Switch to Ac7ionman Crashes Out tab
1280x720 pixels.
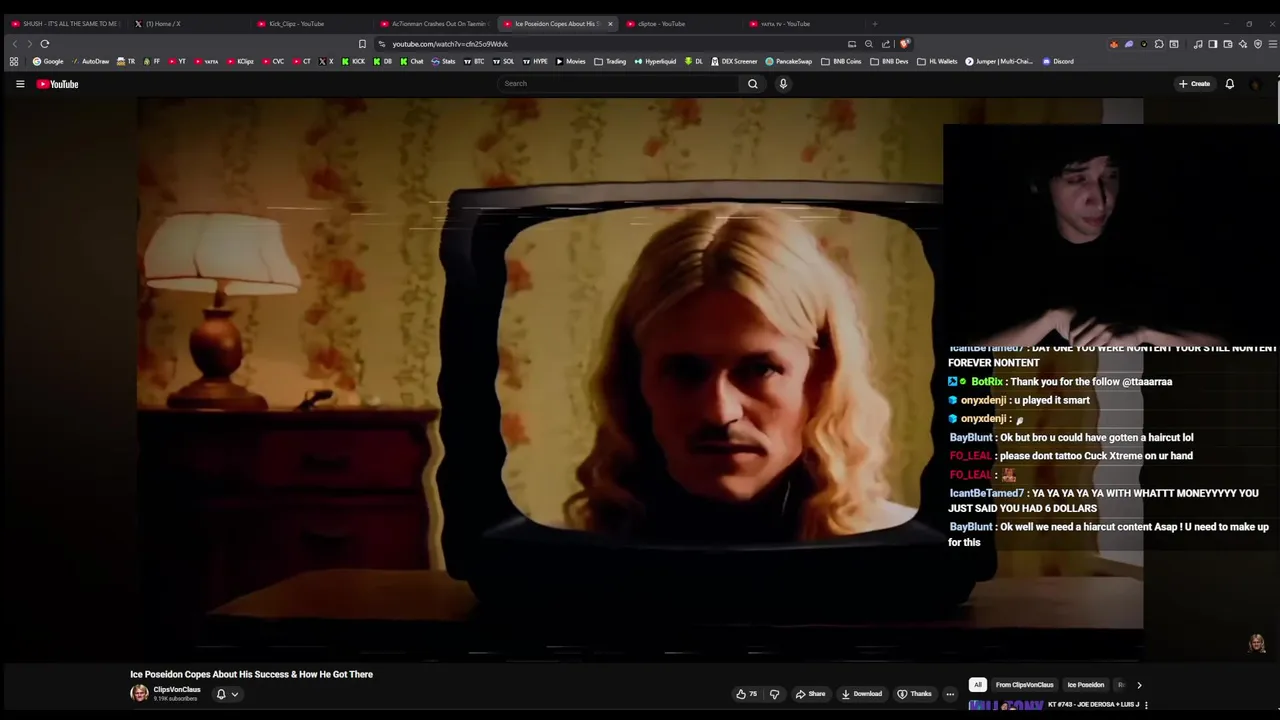(x=435, y=24)
